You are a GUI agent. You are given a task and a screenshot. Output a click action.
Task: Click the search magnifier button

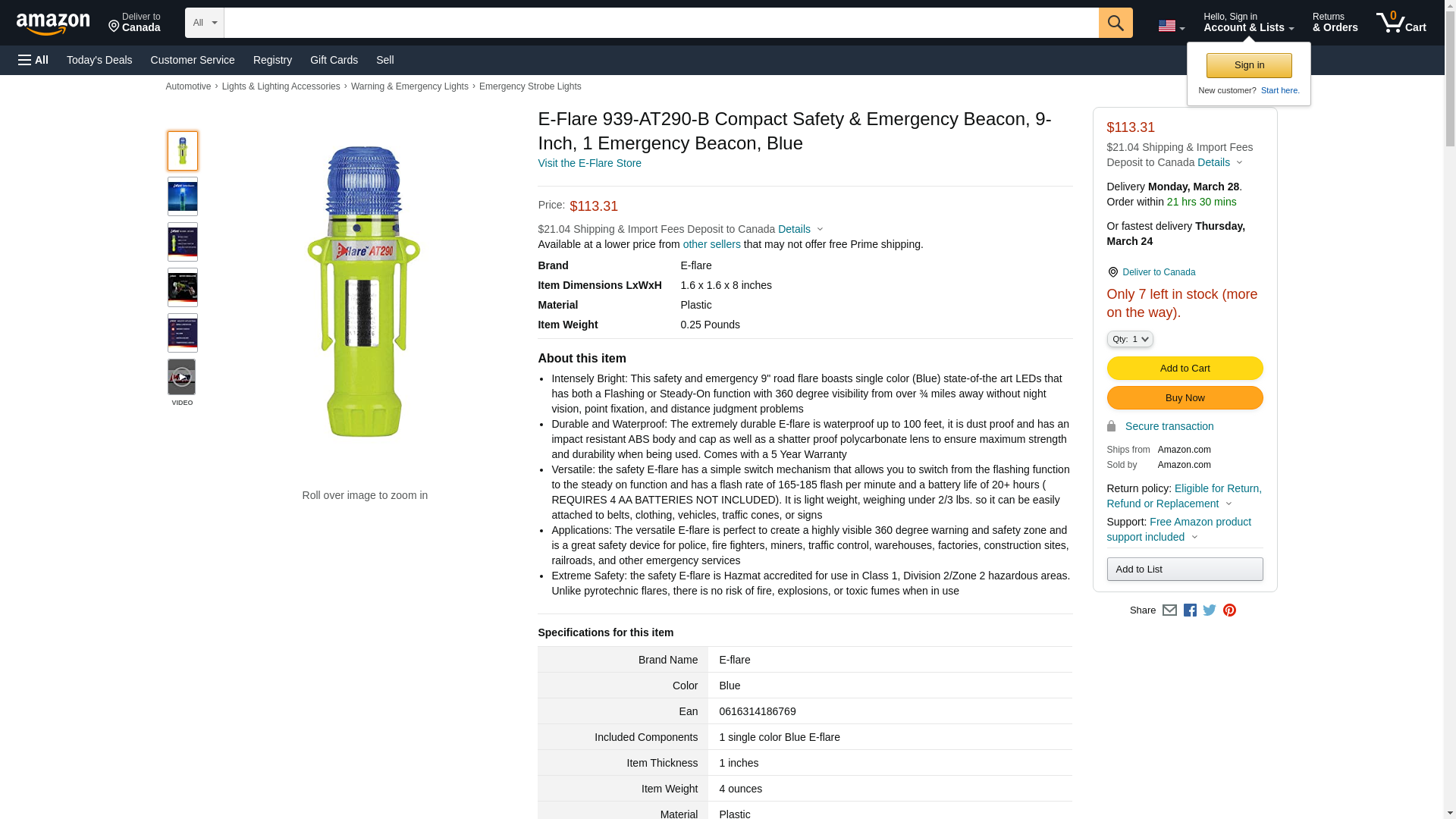[1115, 23]
